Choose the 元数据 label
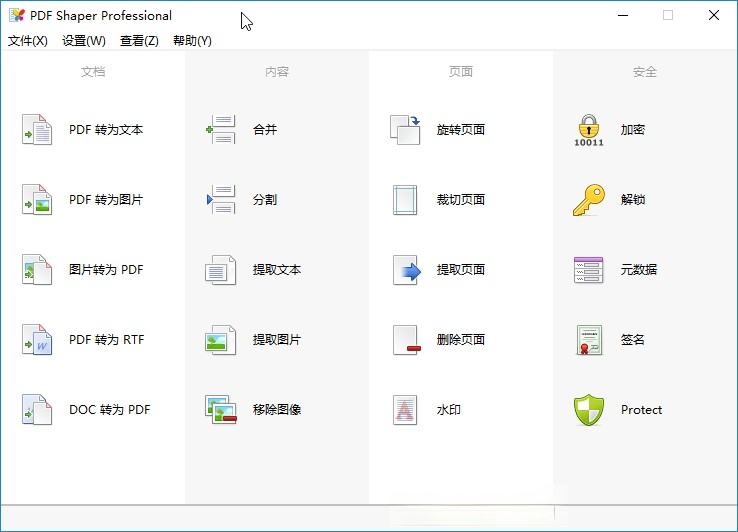This screenshot has height=532, width=738. point(639,270)
